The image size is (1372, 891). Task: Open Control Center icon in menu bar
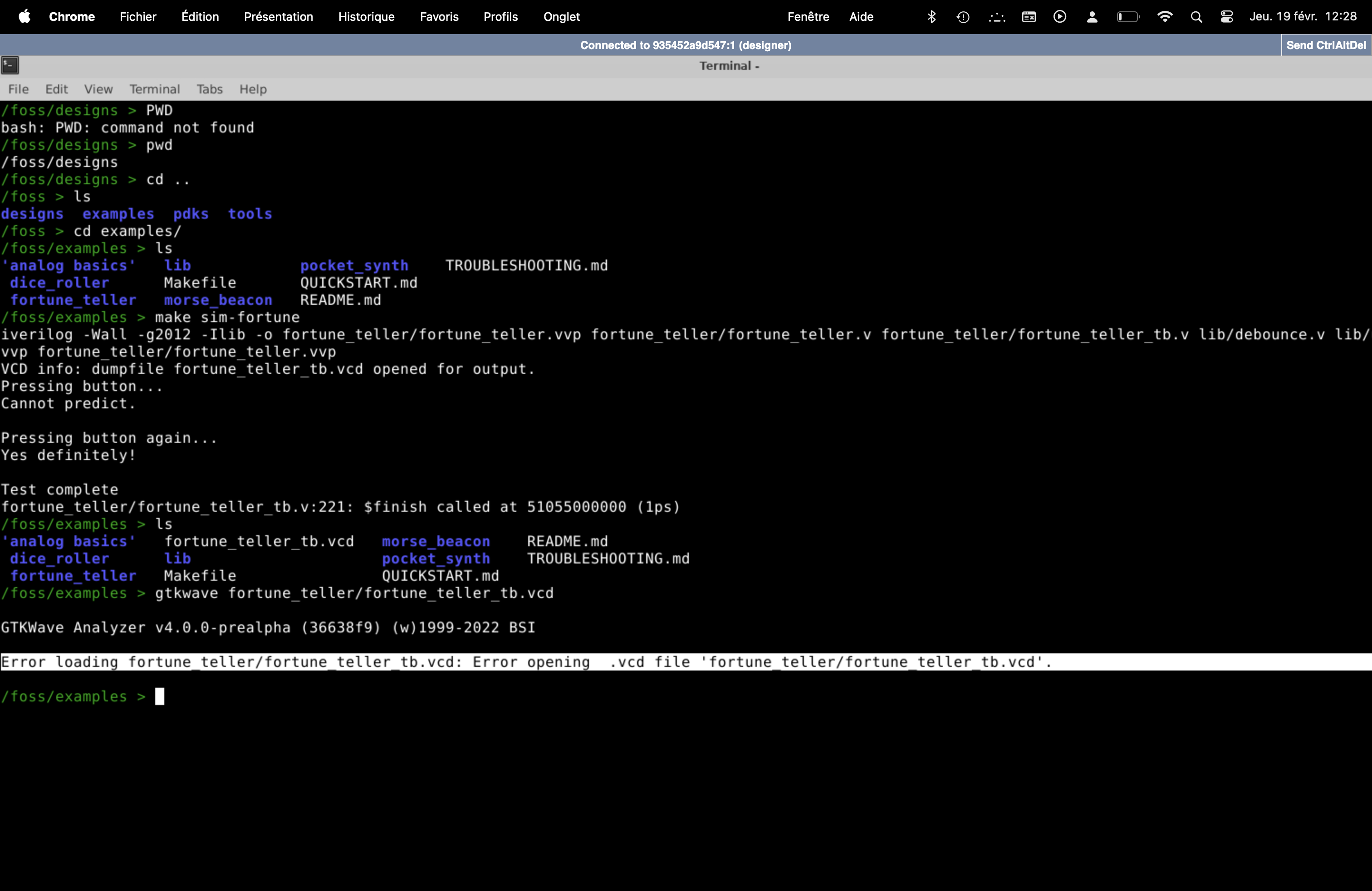tap(1227, 17)
